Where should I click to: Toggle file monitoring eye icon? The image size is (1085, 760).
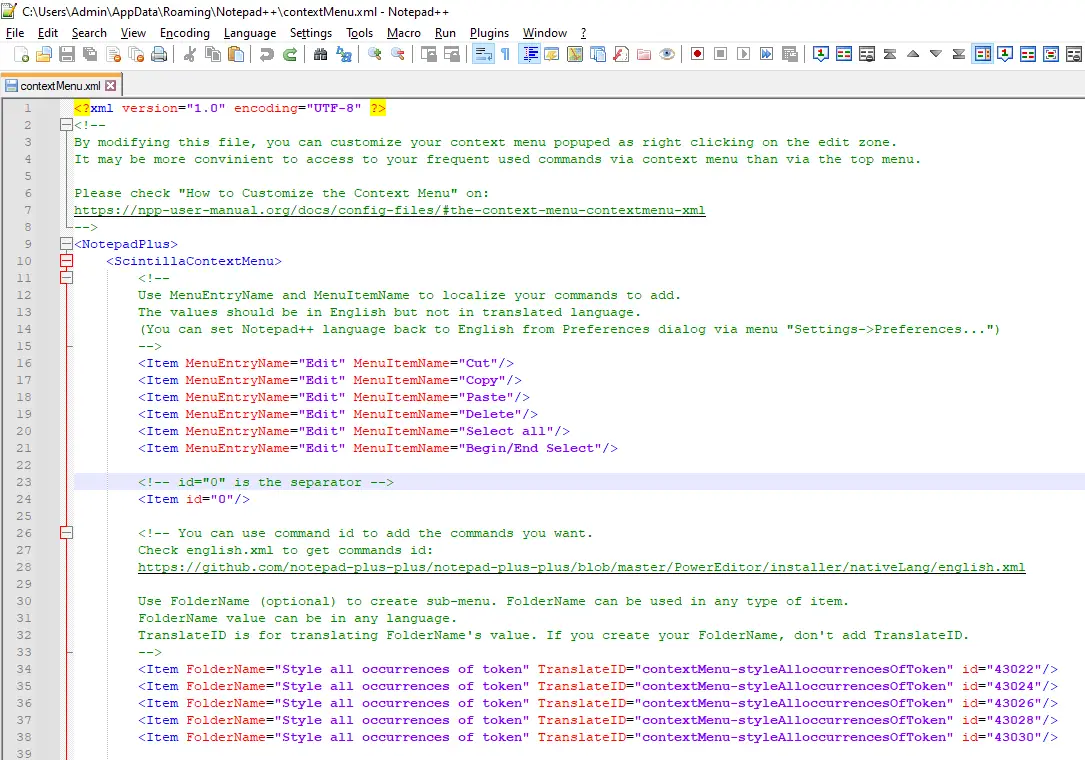[667, 54]
